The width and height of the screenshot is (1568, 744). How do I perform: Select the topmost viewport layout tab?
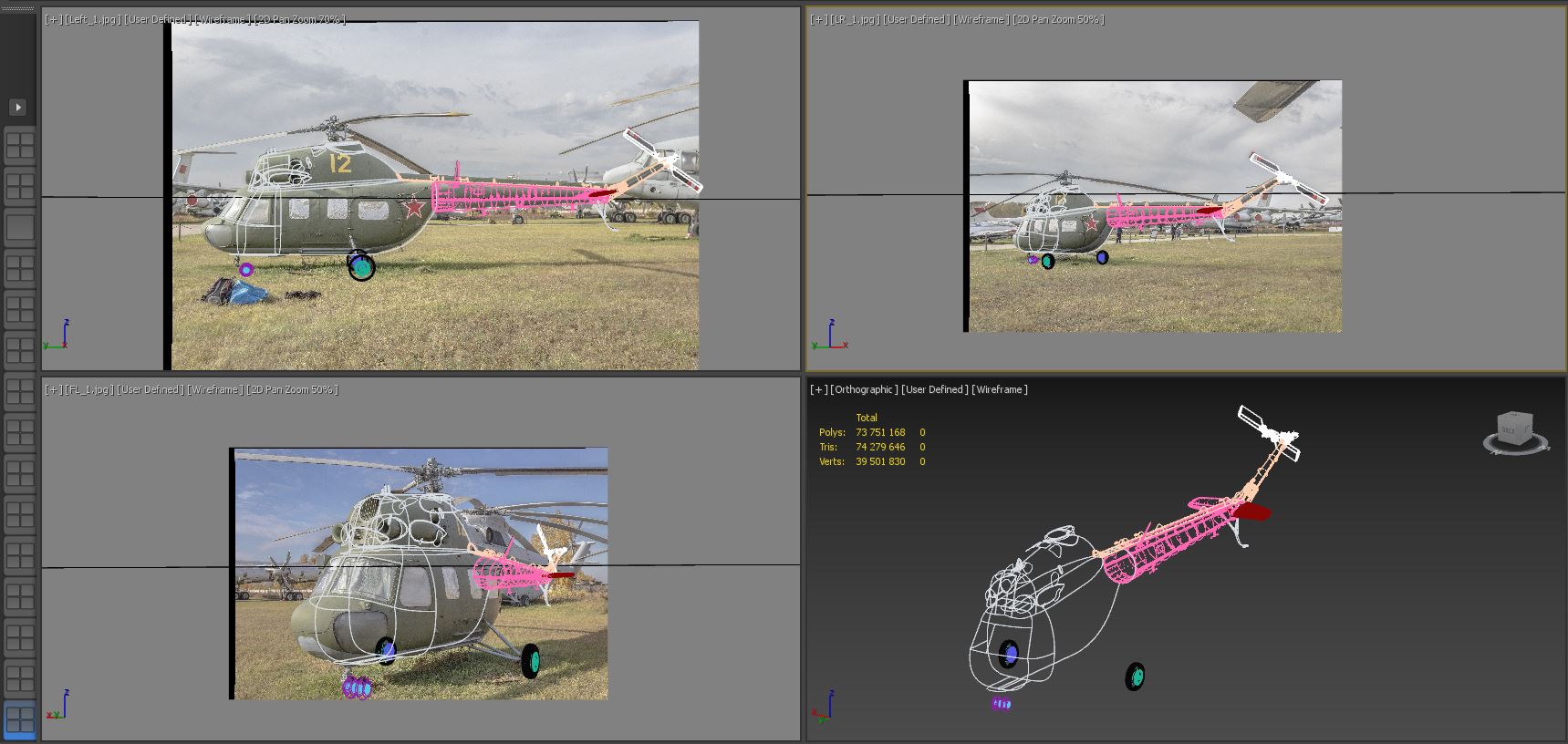click(x=19, y=145)
